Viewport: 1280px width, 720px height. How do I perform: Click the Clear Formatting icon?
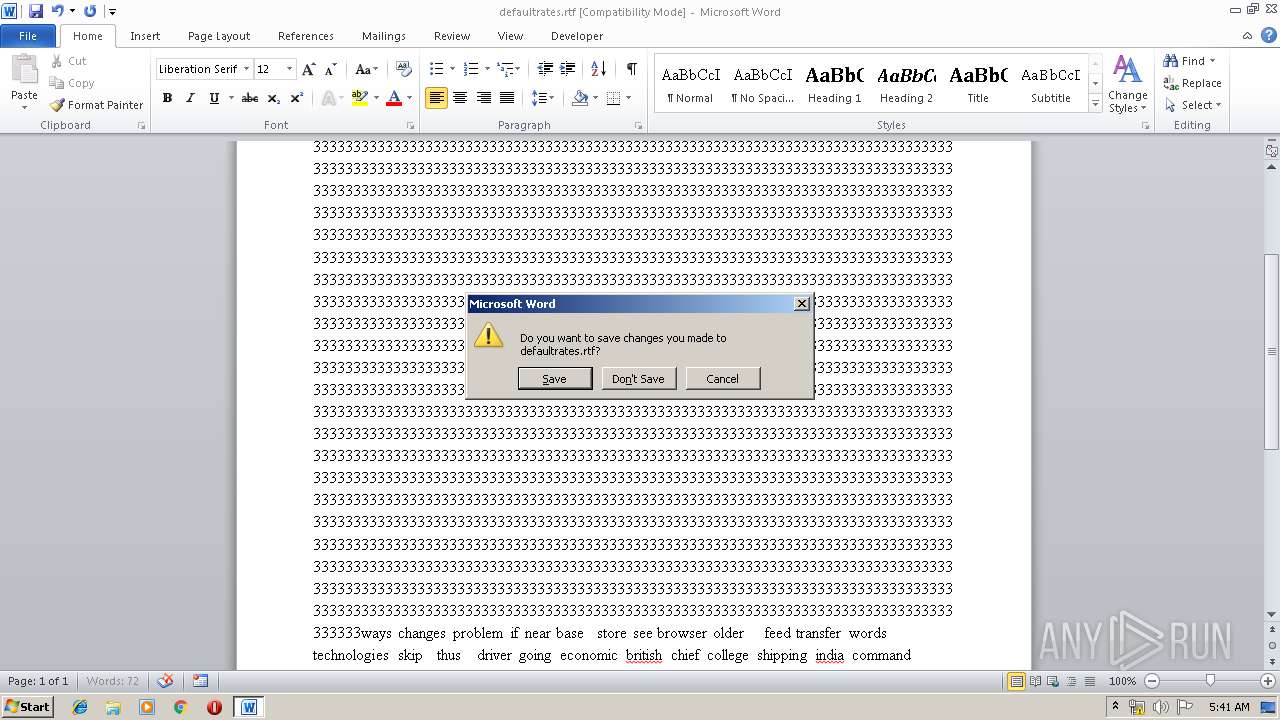(404, 69)
